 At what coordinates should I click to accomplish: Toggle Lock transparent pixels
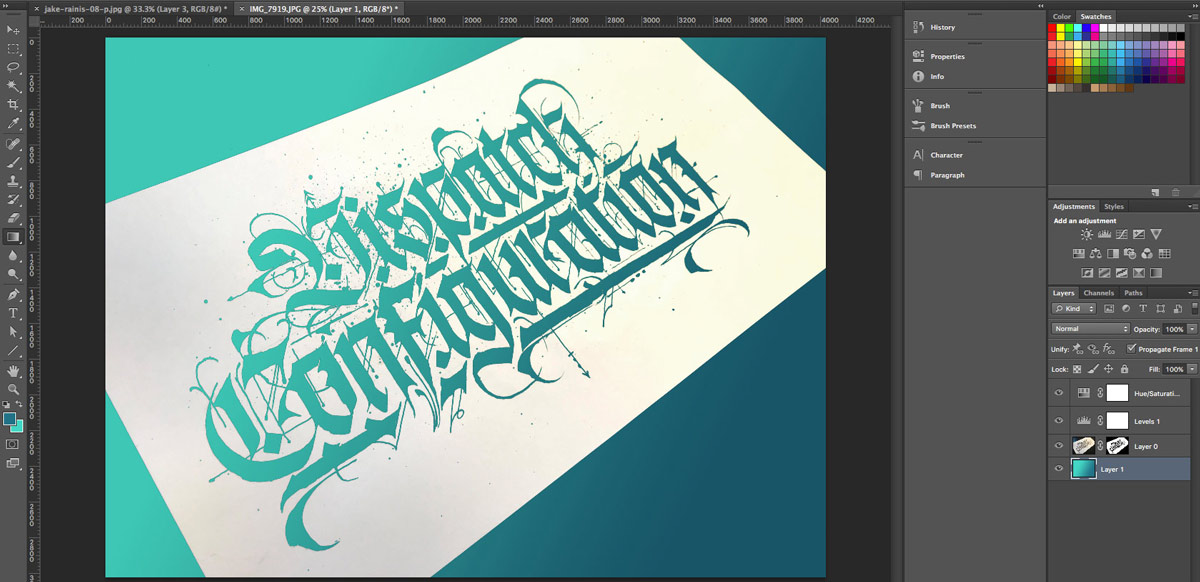click(1077, 369)
